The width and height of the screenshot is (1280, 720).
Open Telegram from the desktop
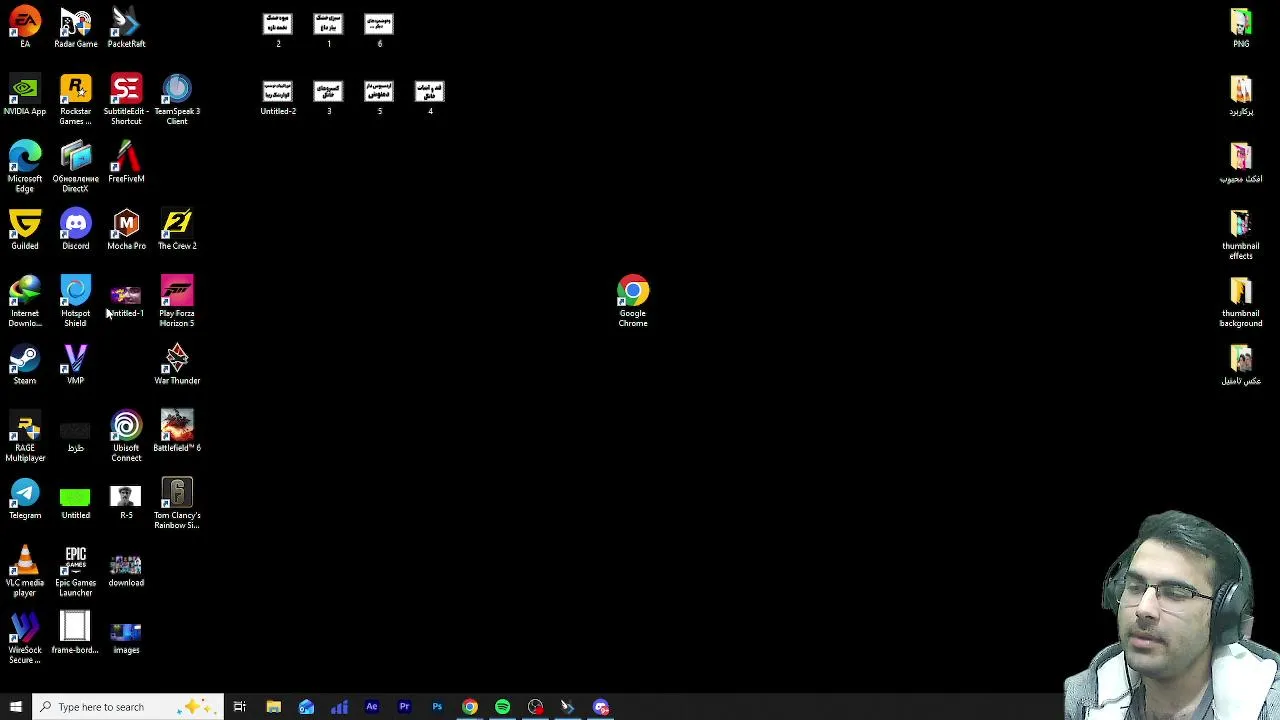tap(25, 497)
